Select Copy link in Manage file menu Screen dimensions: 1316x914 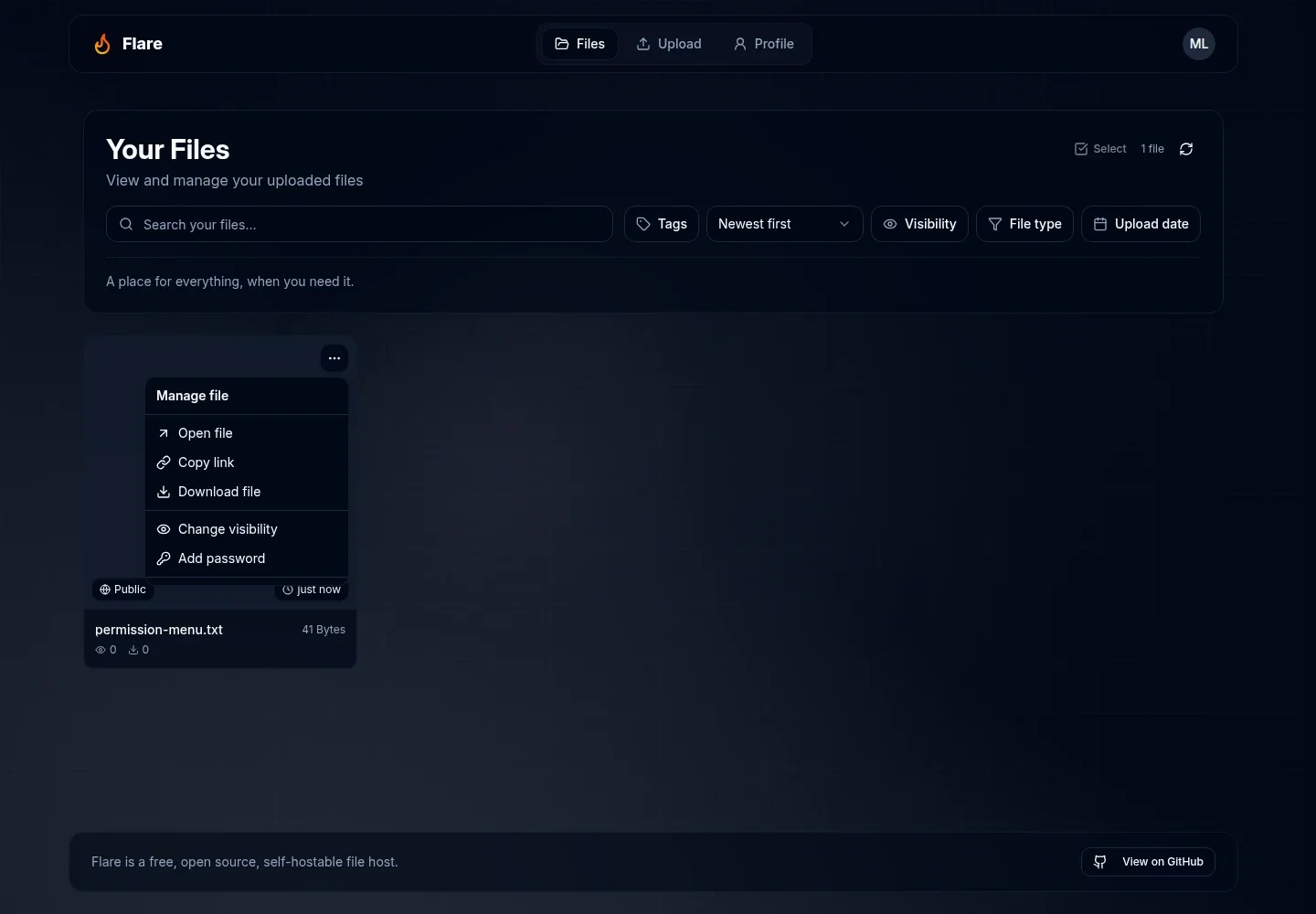pyautogui.click(x=247, y=462)
